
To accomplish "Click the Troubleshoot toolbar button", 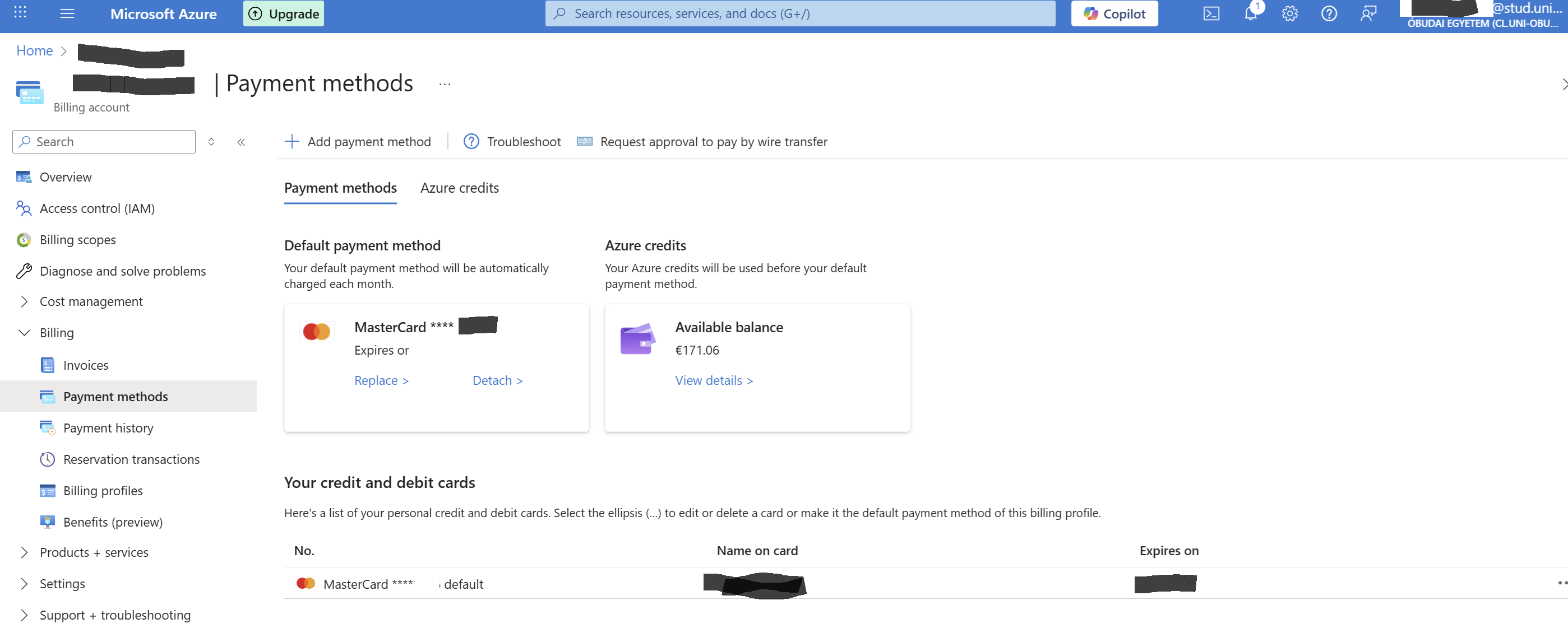I will (x=512, y=142).
